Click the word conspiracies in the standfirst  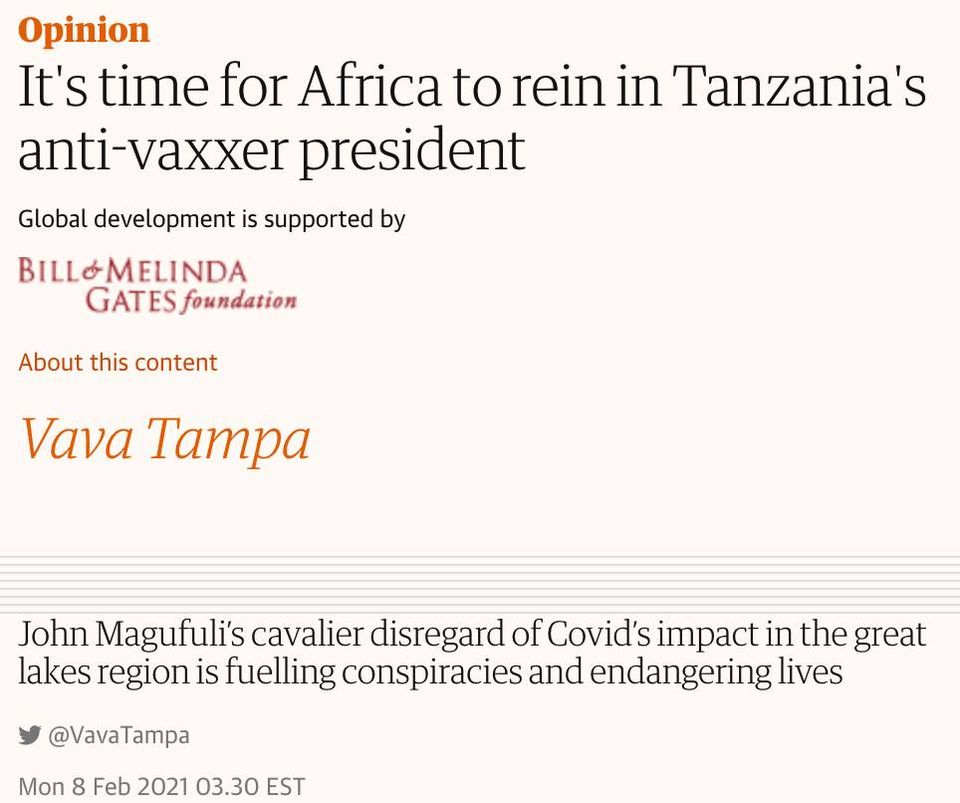point(431,672)
